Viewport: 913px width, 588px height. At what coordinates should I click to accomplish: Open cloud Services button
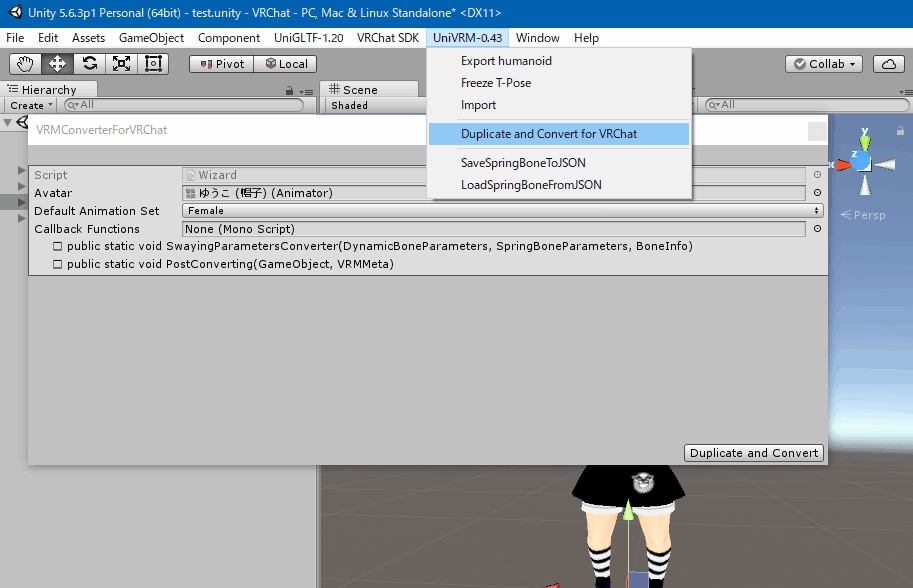click(889, 64)
